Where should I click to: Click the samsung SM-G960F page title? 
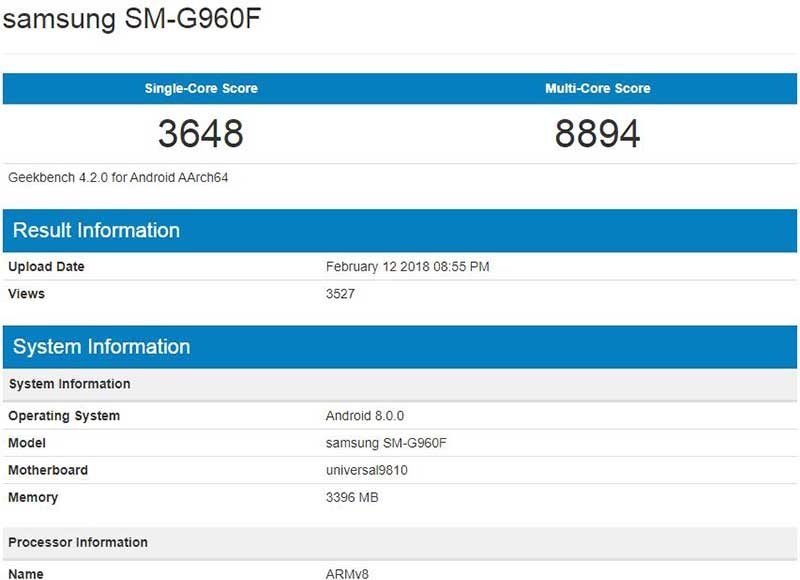135,20
